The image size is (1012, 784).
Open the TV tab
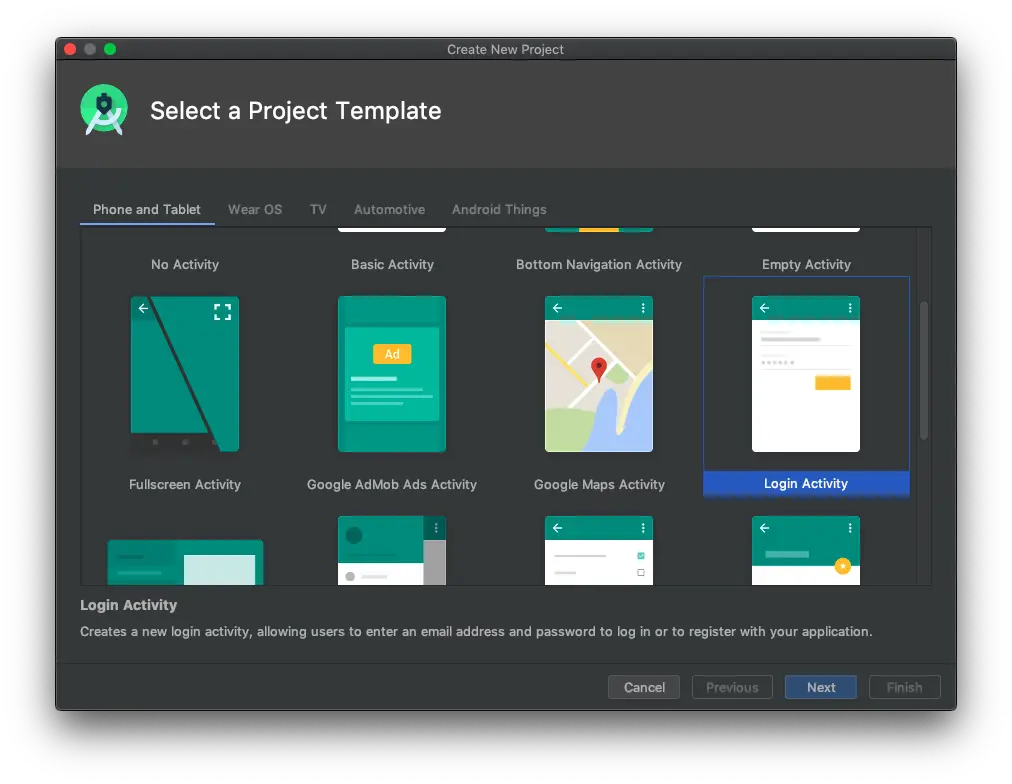click(x=318, y=209)
